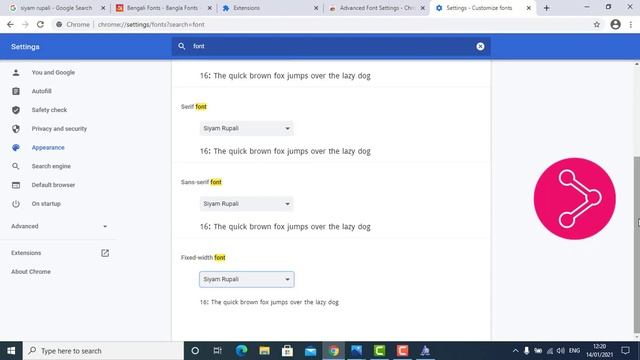Open Extensions external link icon

tap(105, 253)
